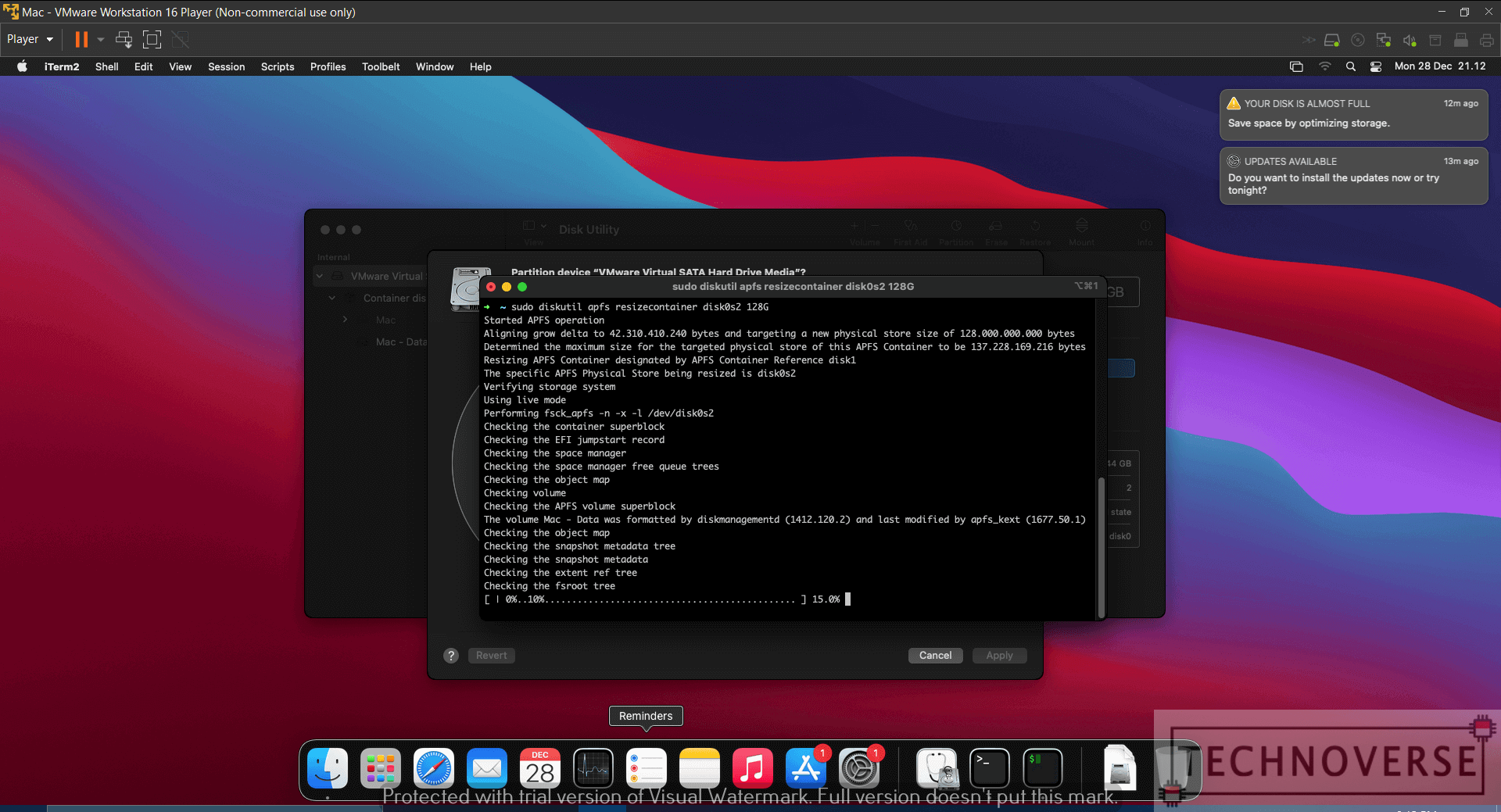The height and width of the screenshot is (812, 1501).
Task: Click the help question mark button
Action: tap(451, 656)
